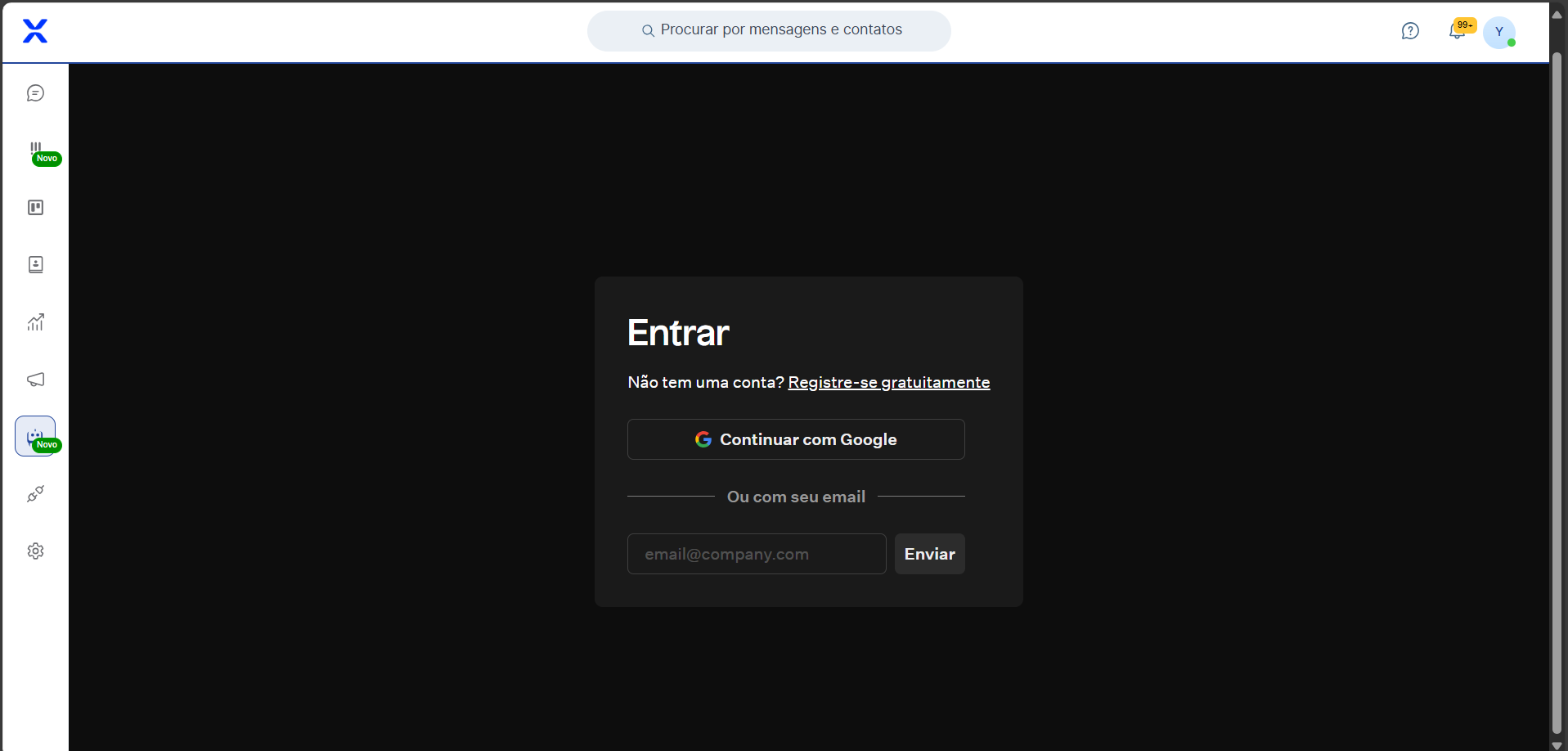Open the integrations plug icon
Viewport: 1568px width, 751px height.
[x=35, y=494]
